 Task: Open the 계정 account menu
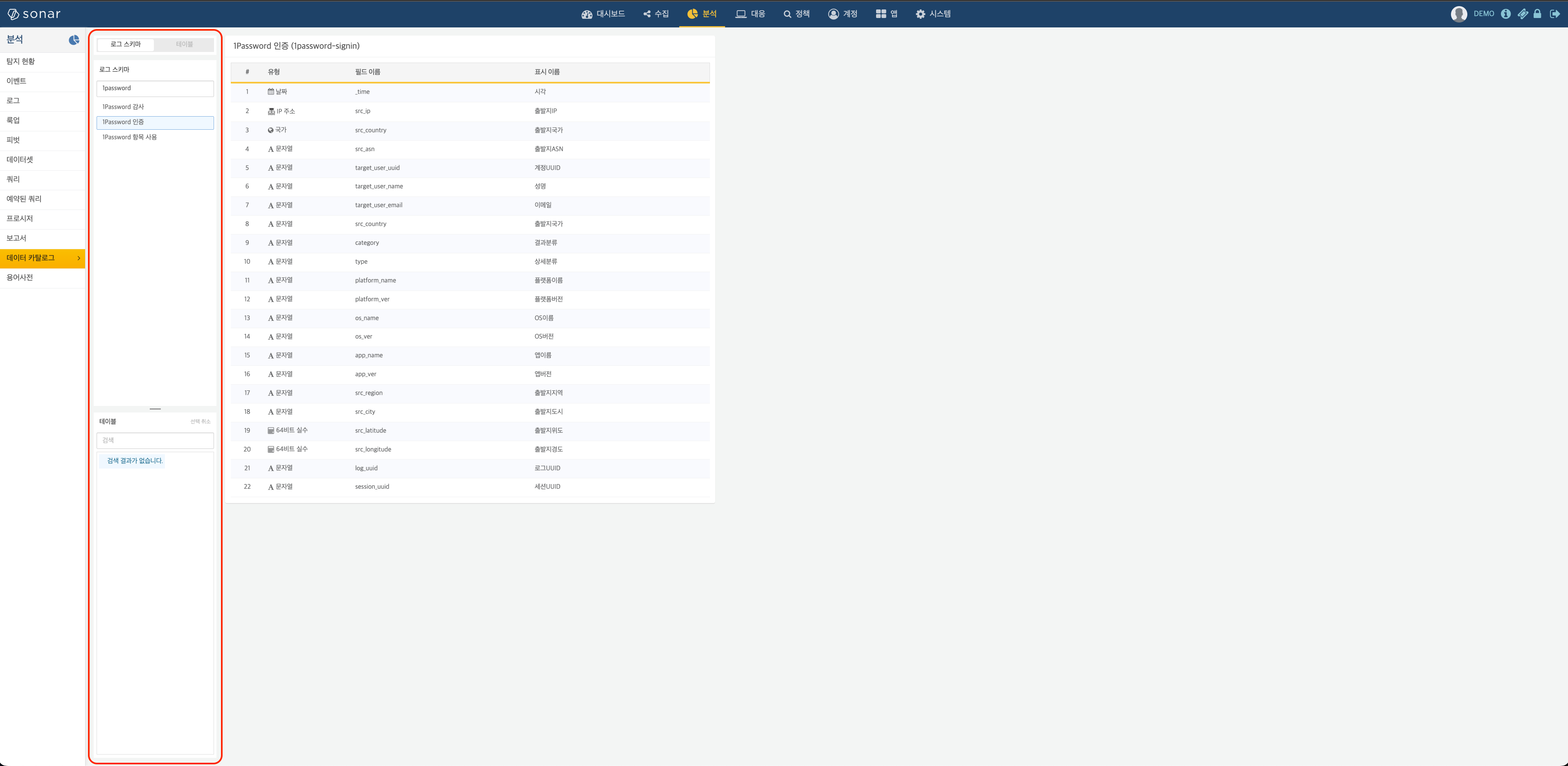pos(843,14)
